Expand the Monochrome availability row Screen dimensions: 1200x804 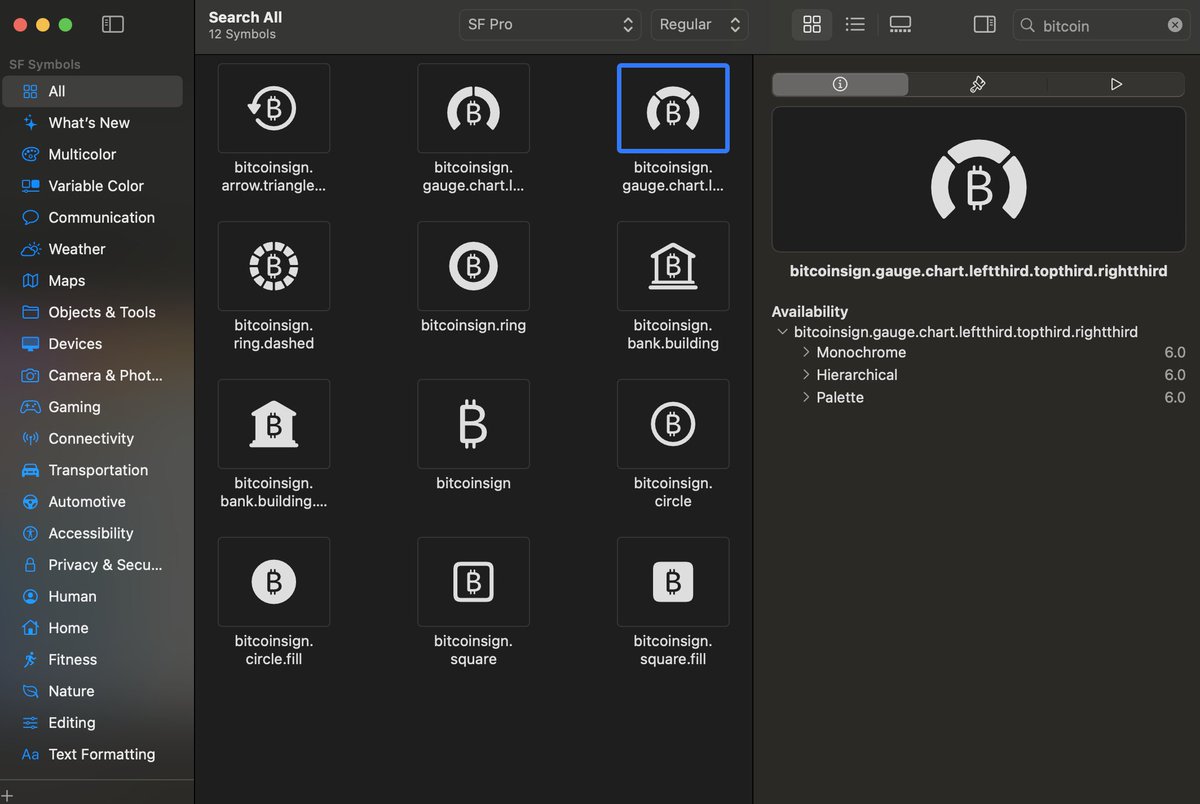coord(806,352)
